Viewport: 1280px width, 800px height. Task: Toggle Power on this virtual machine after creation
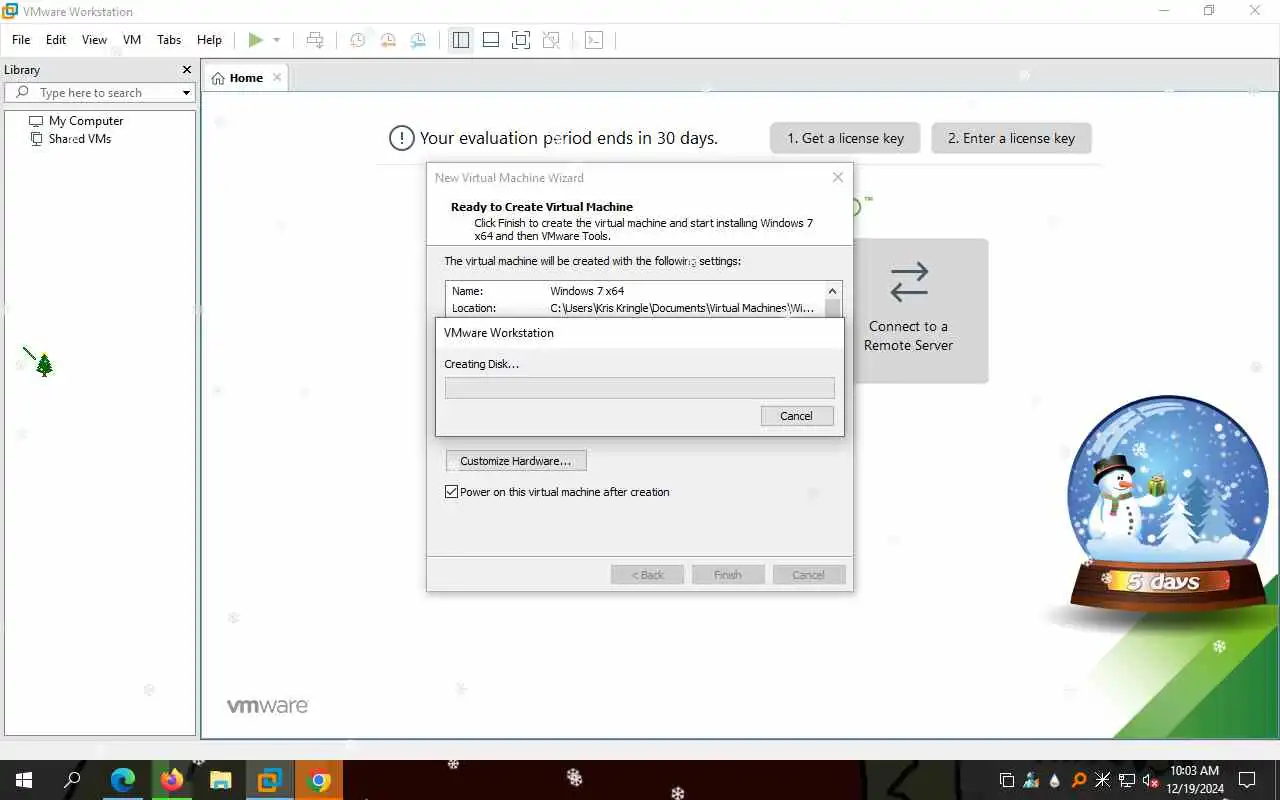click(x=452, y=492)
